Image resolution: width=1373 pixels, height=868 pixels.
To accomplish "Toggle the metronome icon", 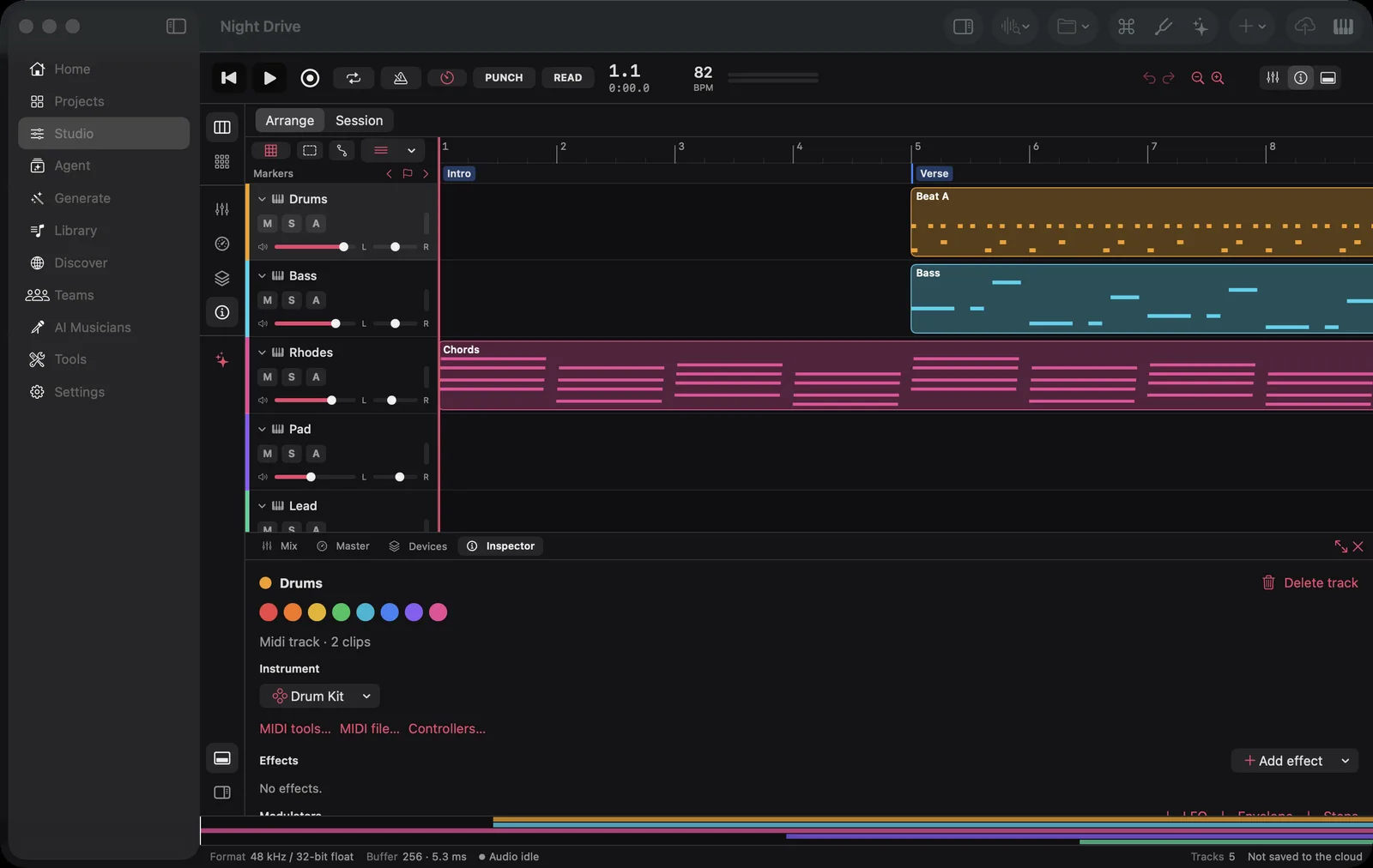I will click(x=401, y=78).
